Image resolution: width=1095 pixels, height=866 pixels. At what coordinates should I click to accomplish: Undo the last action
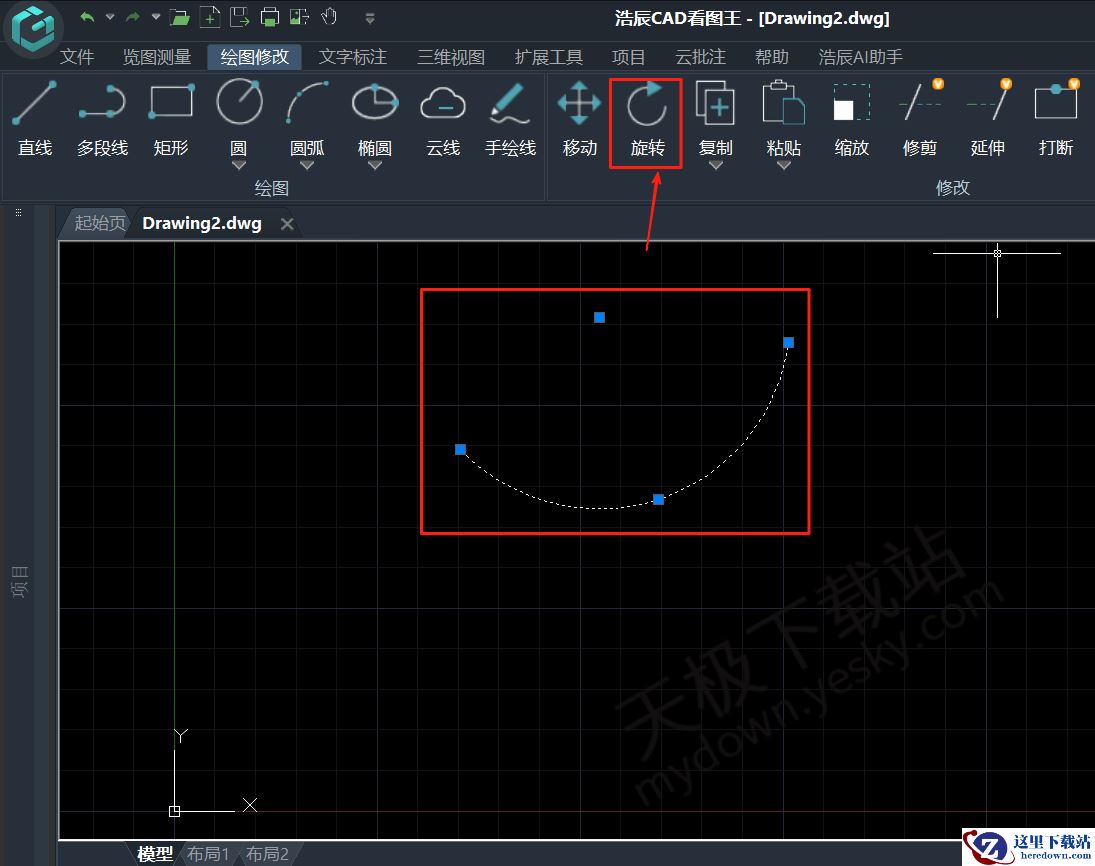coord(87,17)
